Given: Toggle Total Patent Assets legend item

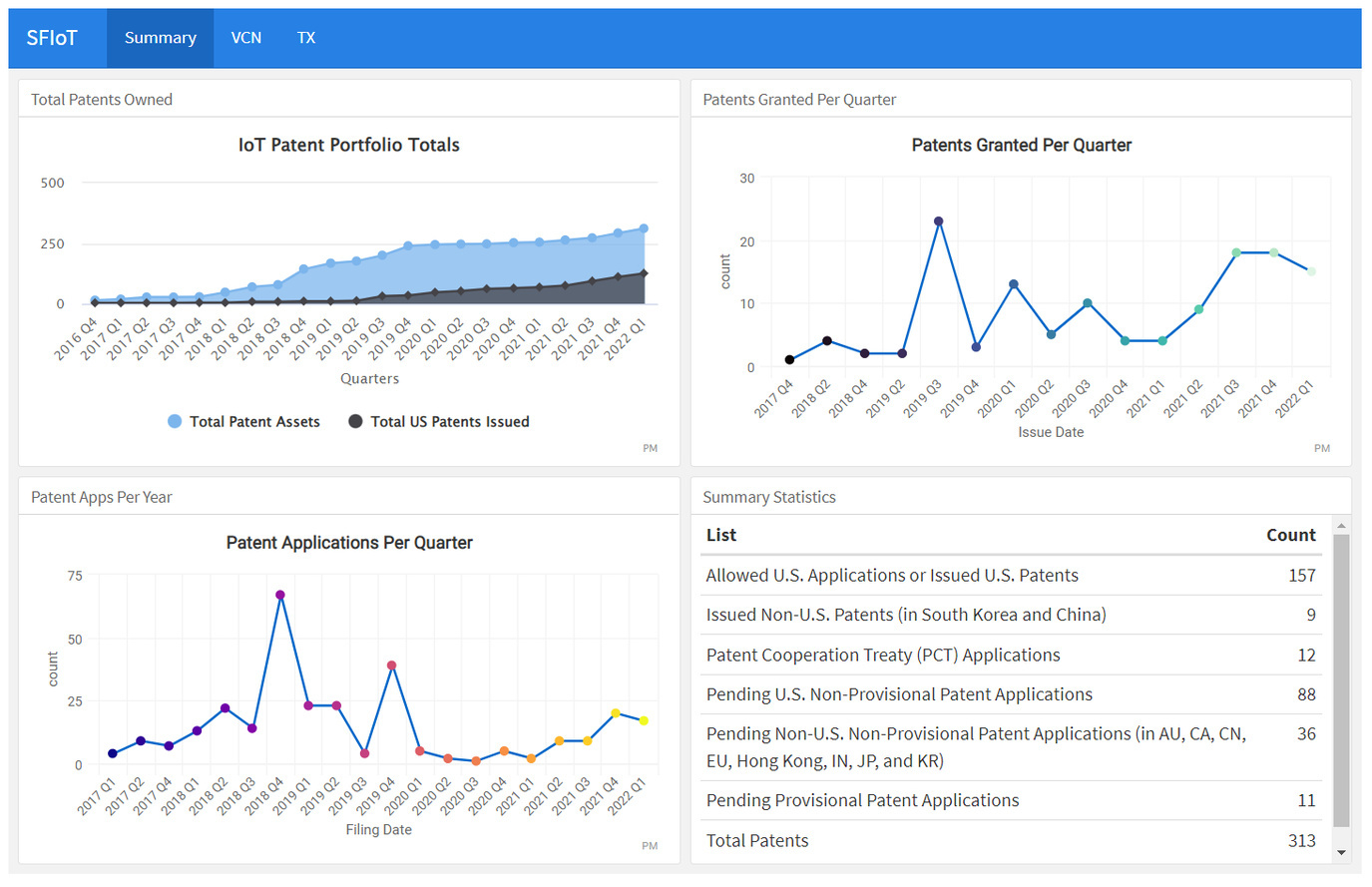Looking at the screenshot, I should pos(254,422).
